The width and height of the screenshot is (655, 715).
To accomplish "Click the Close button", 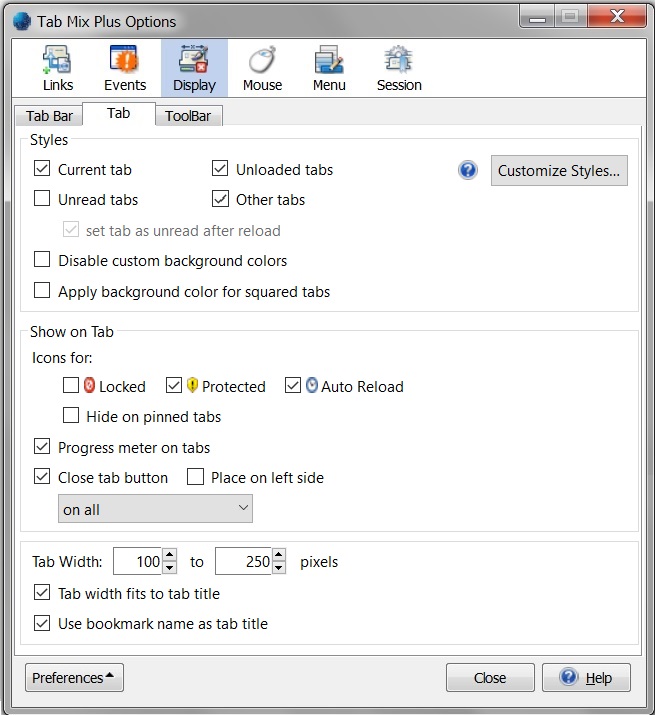I will [x=490, y=678].
